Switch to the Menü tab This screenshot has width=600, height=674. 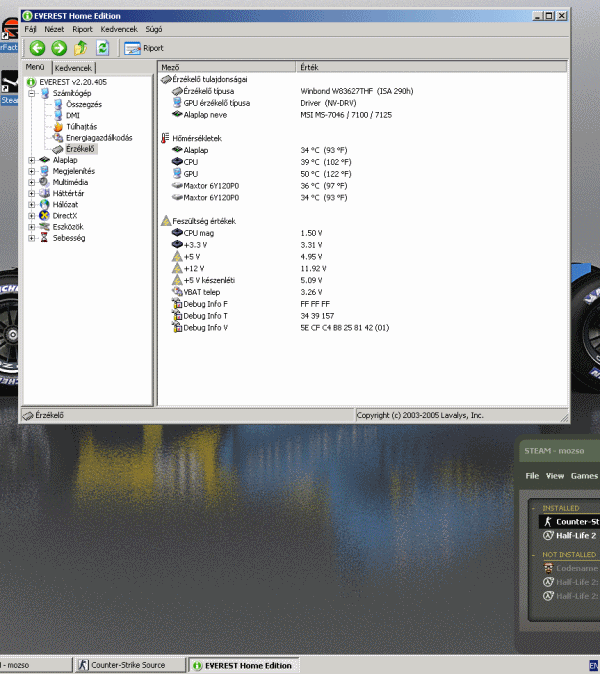click(x=35, y=67)
